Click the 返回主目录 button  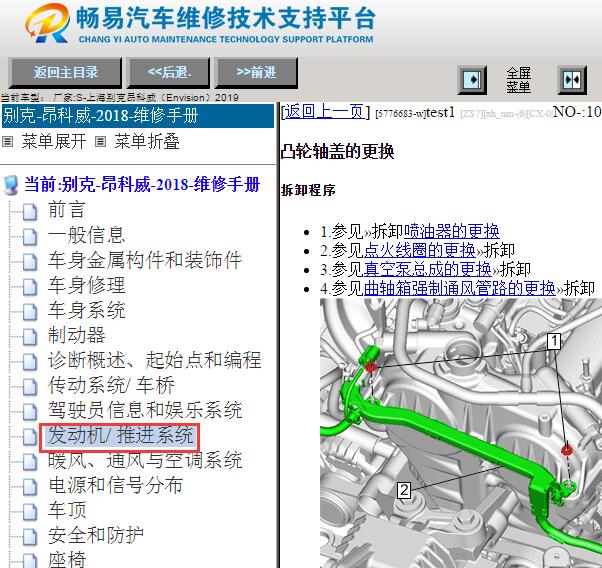click(x=65, y=73)
